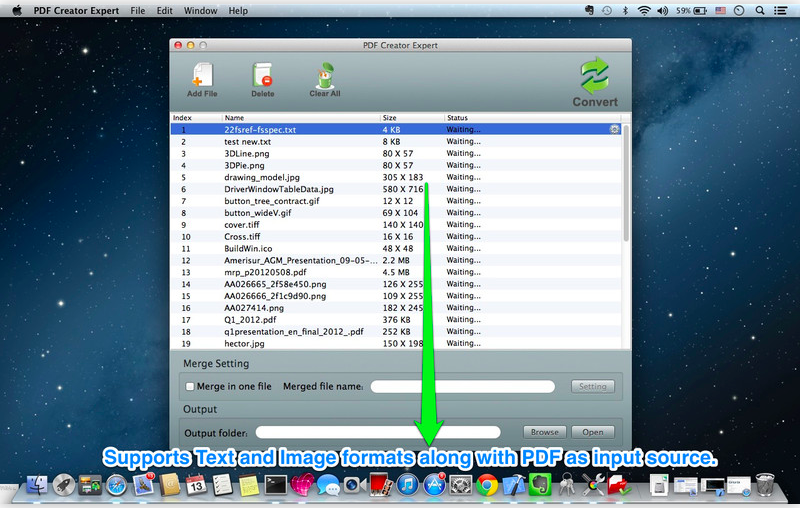Select the cover.tiff row

point(396,224)
